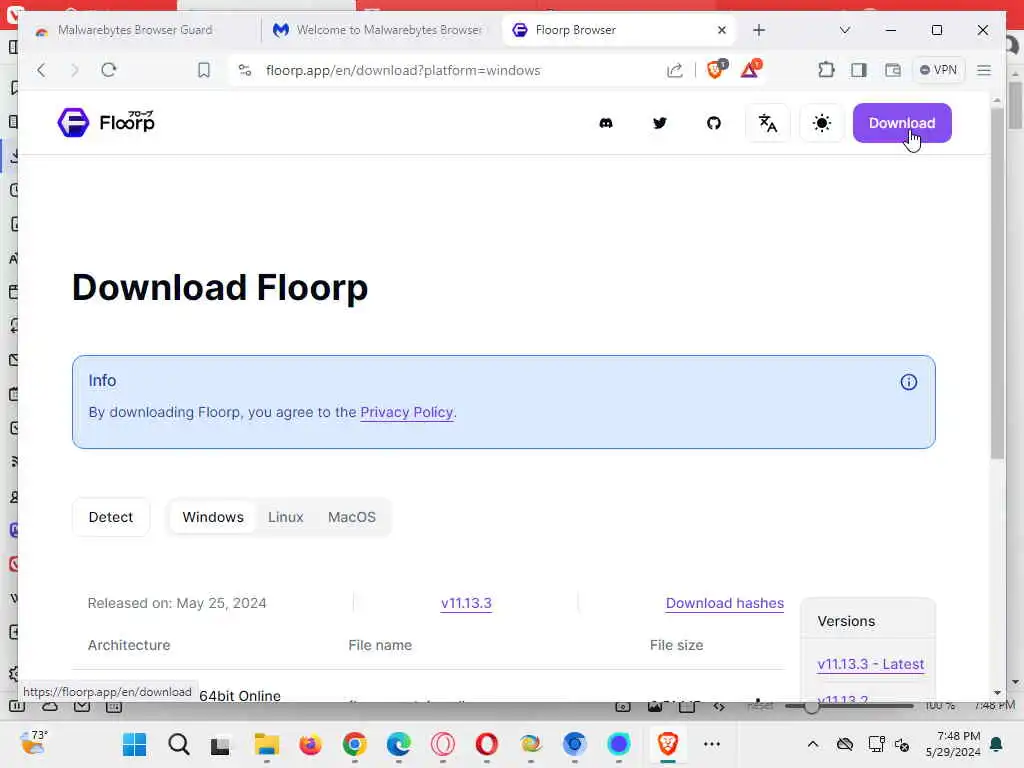
Task: Click the Detect platform button
Action: pos(111,517)
